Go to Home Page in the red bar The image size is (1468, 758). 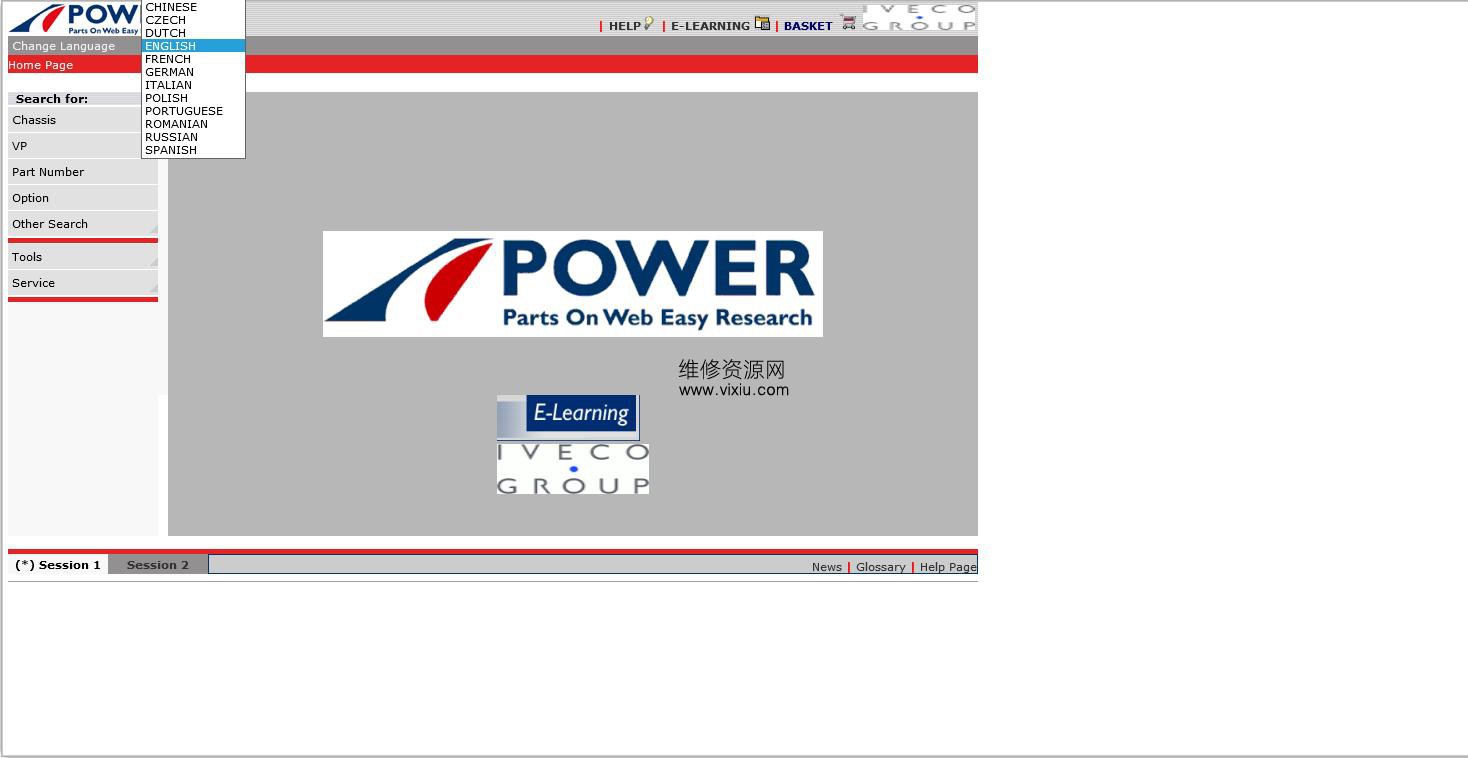[41, 65]
